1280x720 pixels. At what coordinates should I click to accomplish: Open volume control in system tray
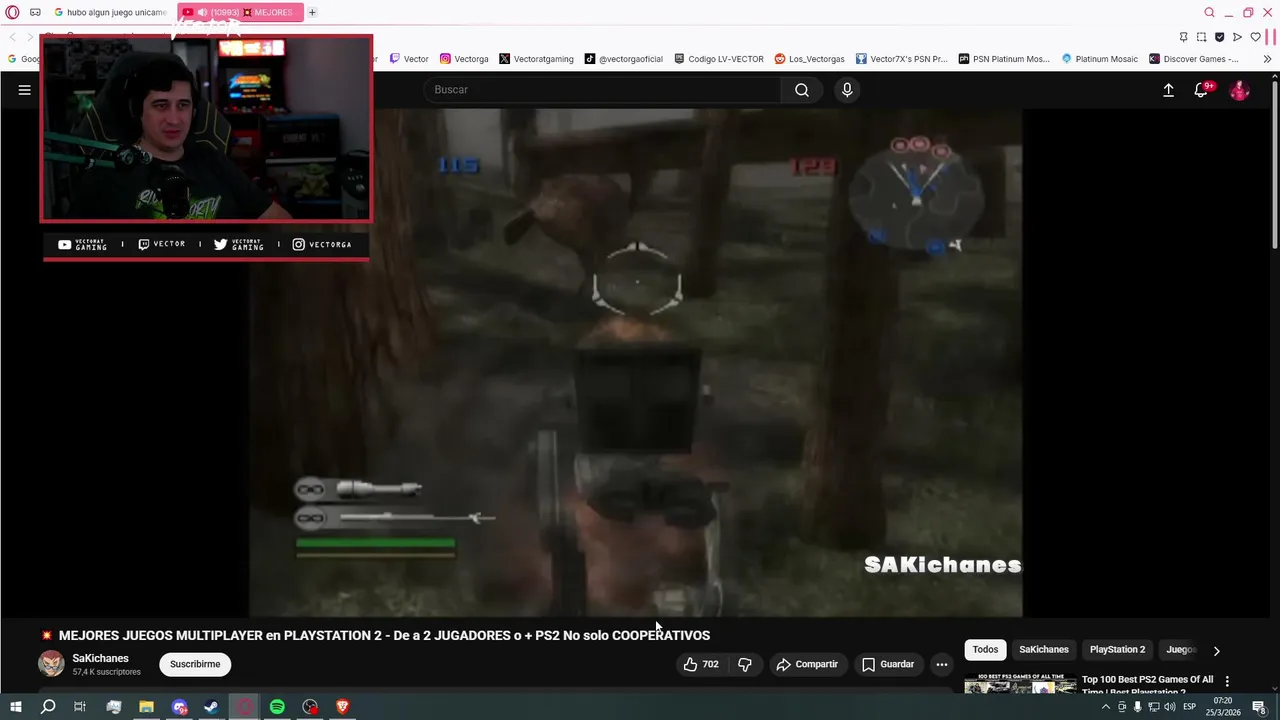pyautogui.click(x=1169, y=707)
